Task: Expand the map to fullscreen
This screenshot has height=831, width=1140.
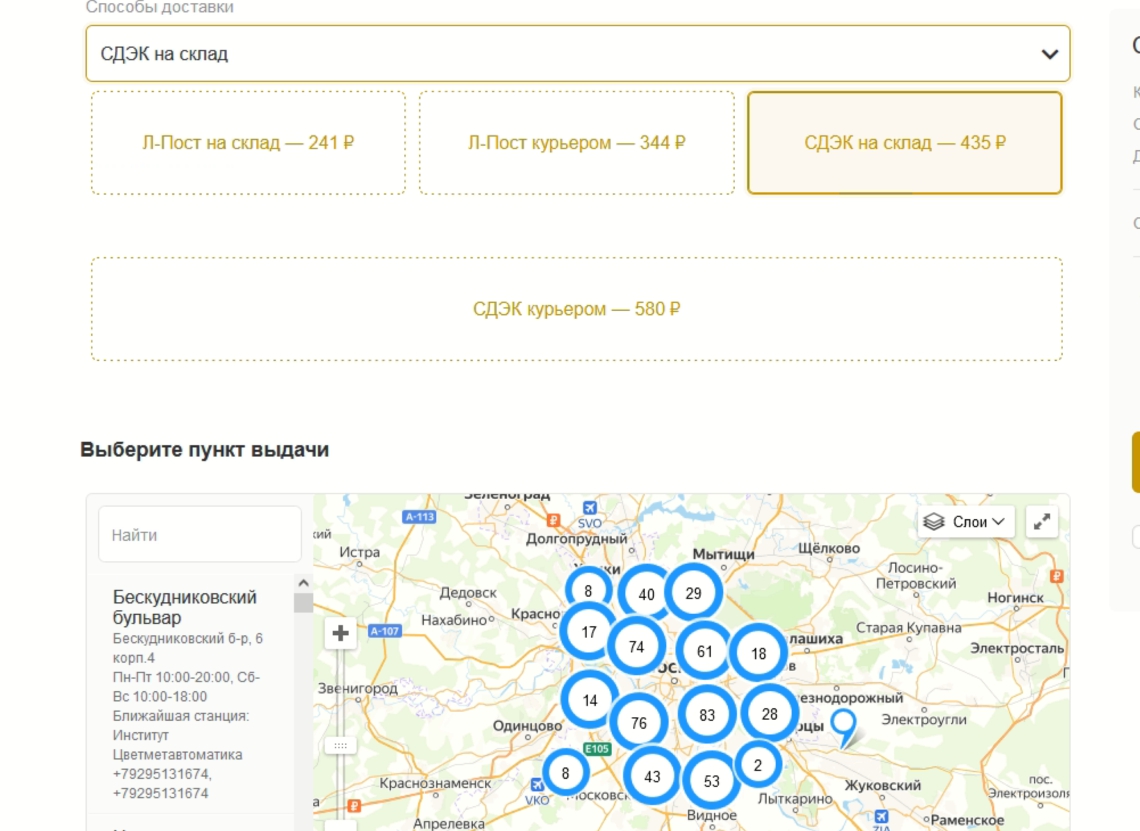Action: coord(1042,521)
